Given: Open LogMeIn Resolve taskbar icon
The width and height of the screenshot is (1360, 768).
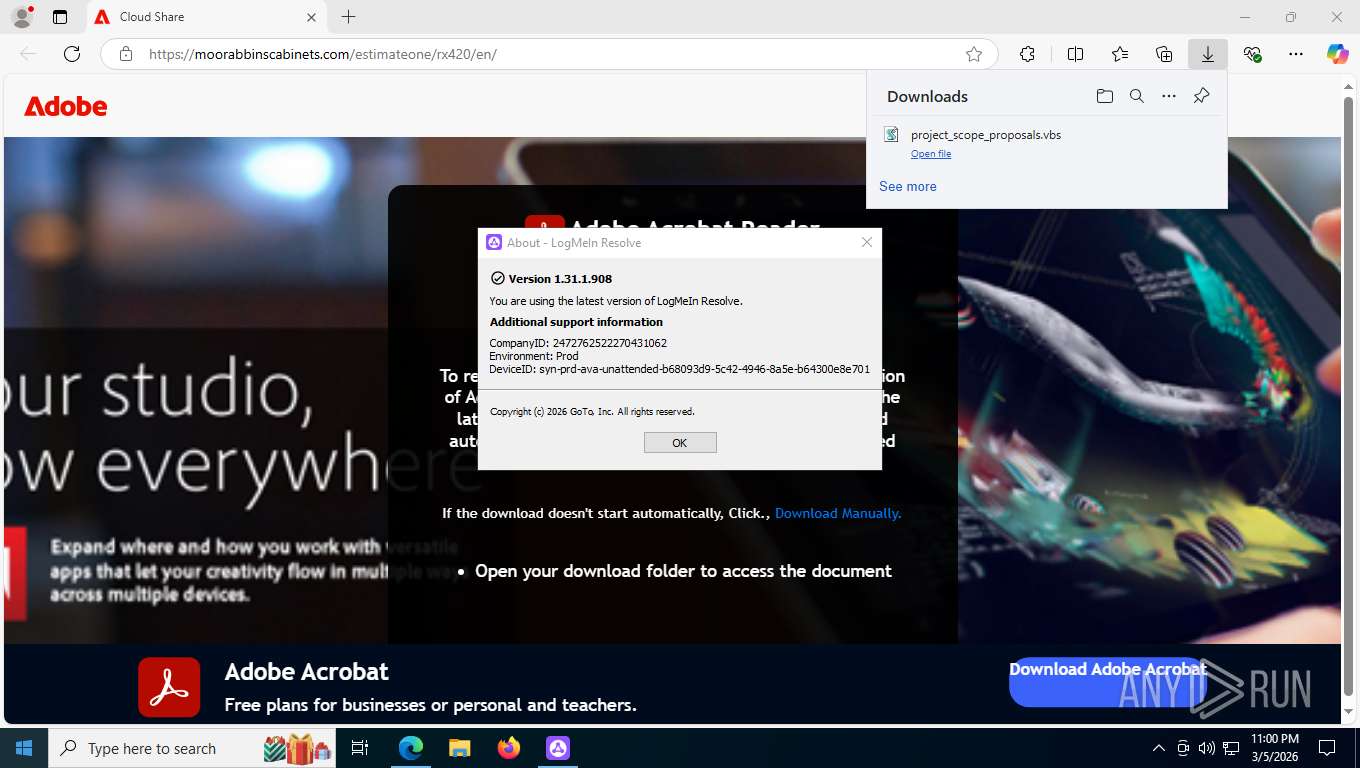Looking at the screenshot, I should 557,748.
